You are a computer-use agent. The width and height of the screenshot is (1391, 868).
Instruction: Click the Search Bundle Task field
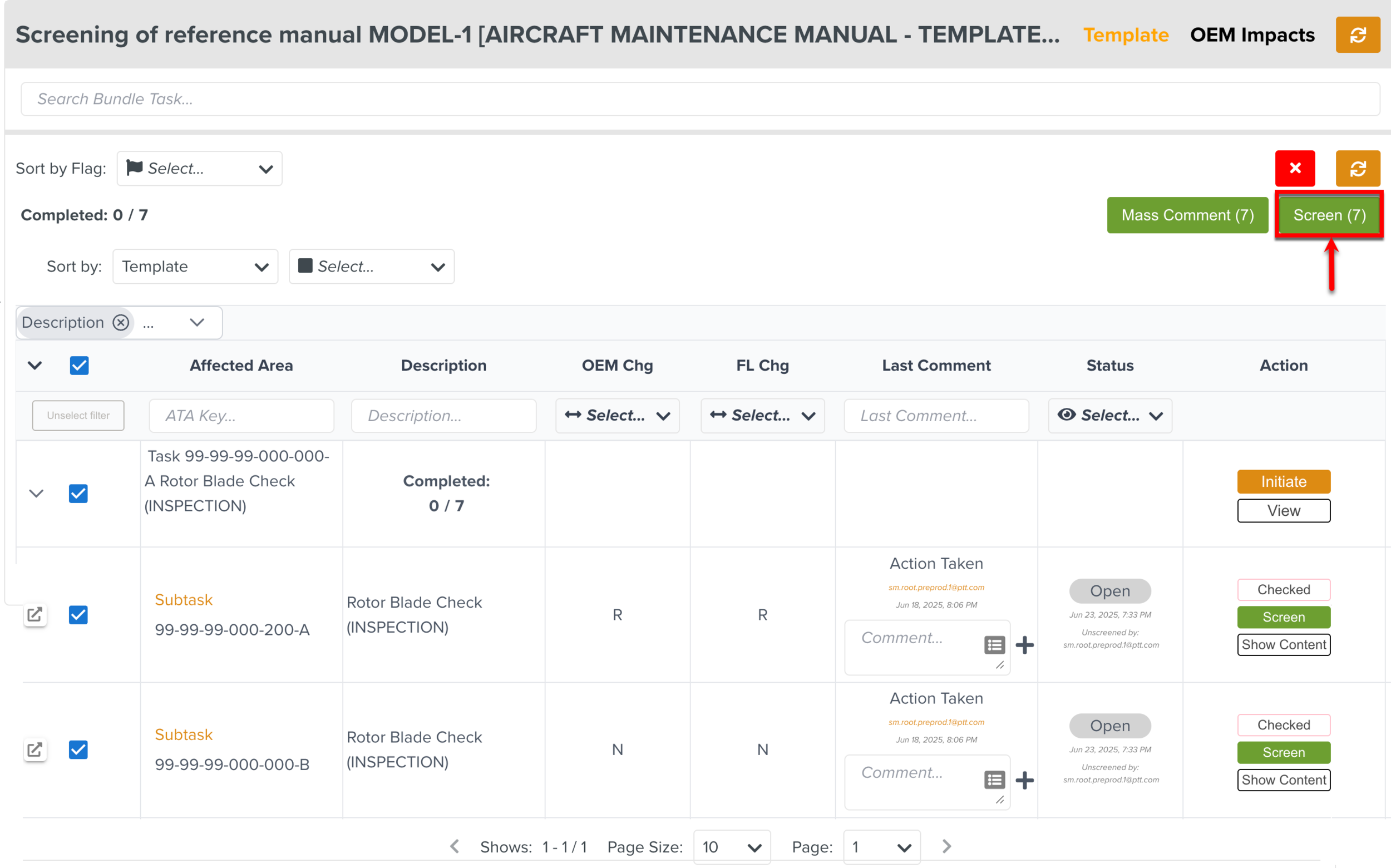click(699, 98)
